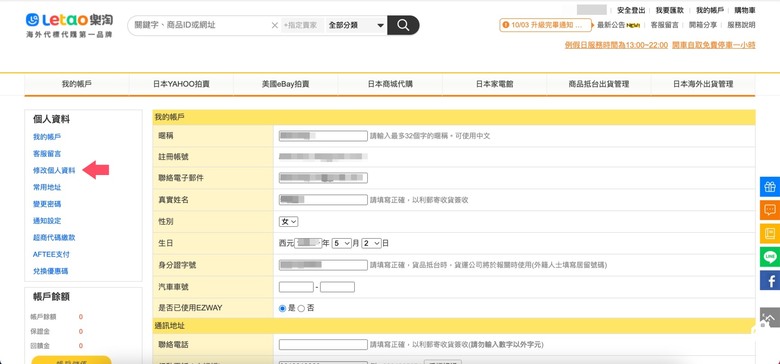
Task: Open the orange chat bubble icon
Action: point(770,210)
